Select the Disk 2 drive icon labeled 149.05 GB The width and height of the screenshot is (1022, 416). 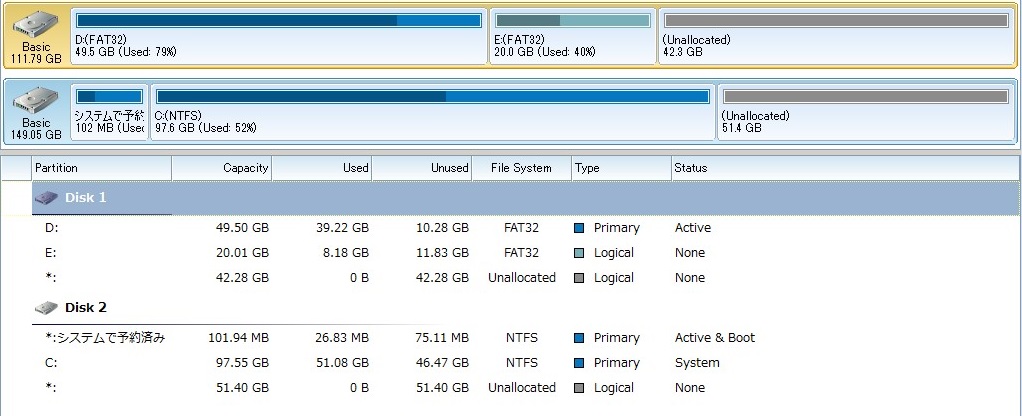(36, 112)
